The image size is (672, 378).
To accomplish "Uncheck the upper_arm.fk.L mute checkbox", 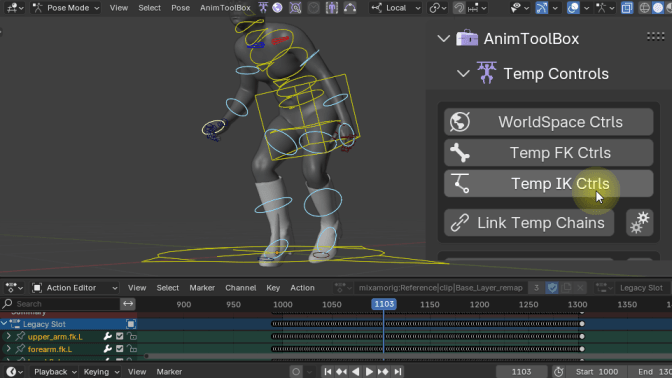I will click(120, 336).
